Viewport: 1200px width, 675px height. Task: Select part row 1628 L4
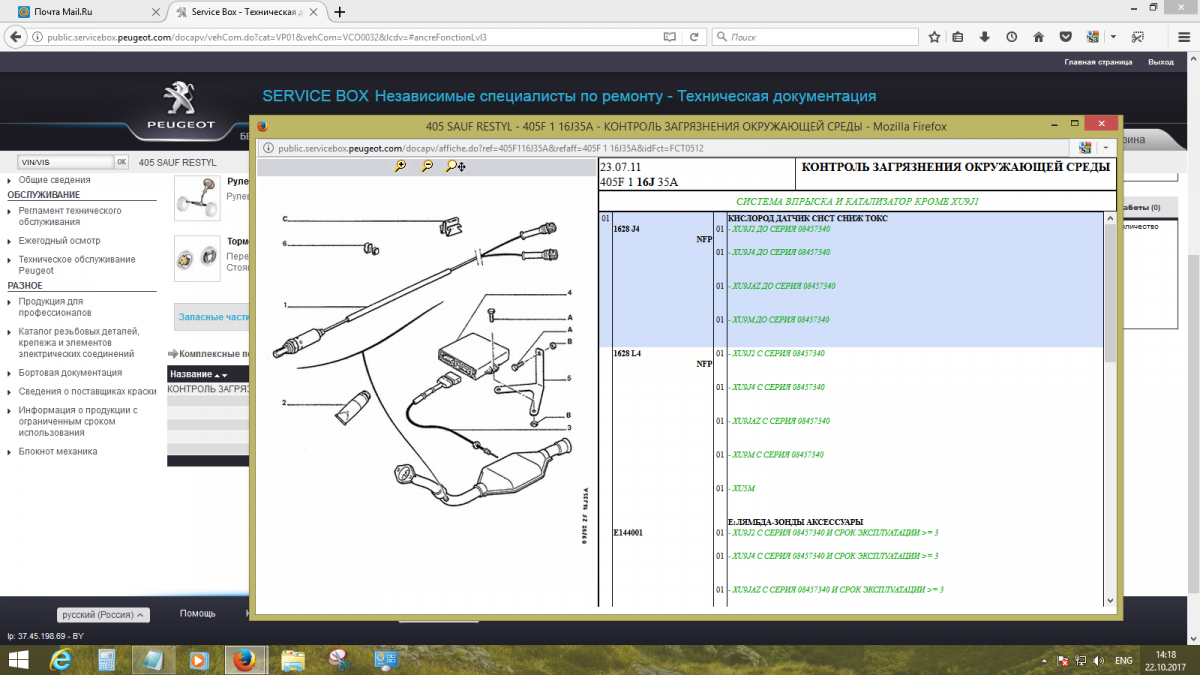tap(627, 354)
